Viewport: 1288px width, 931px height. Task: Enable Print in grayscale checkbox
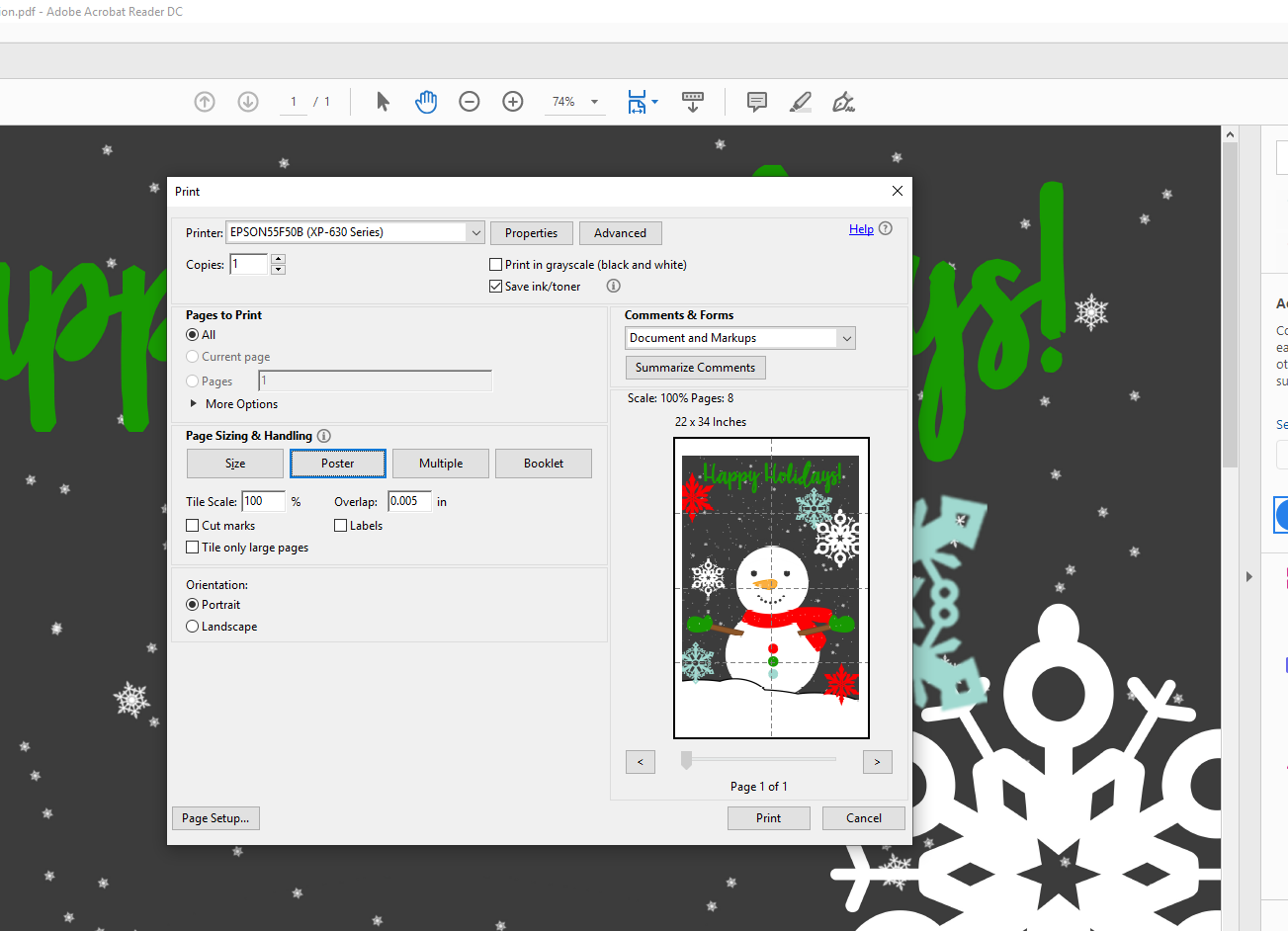(496, 265)
